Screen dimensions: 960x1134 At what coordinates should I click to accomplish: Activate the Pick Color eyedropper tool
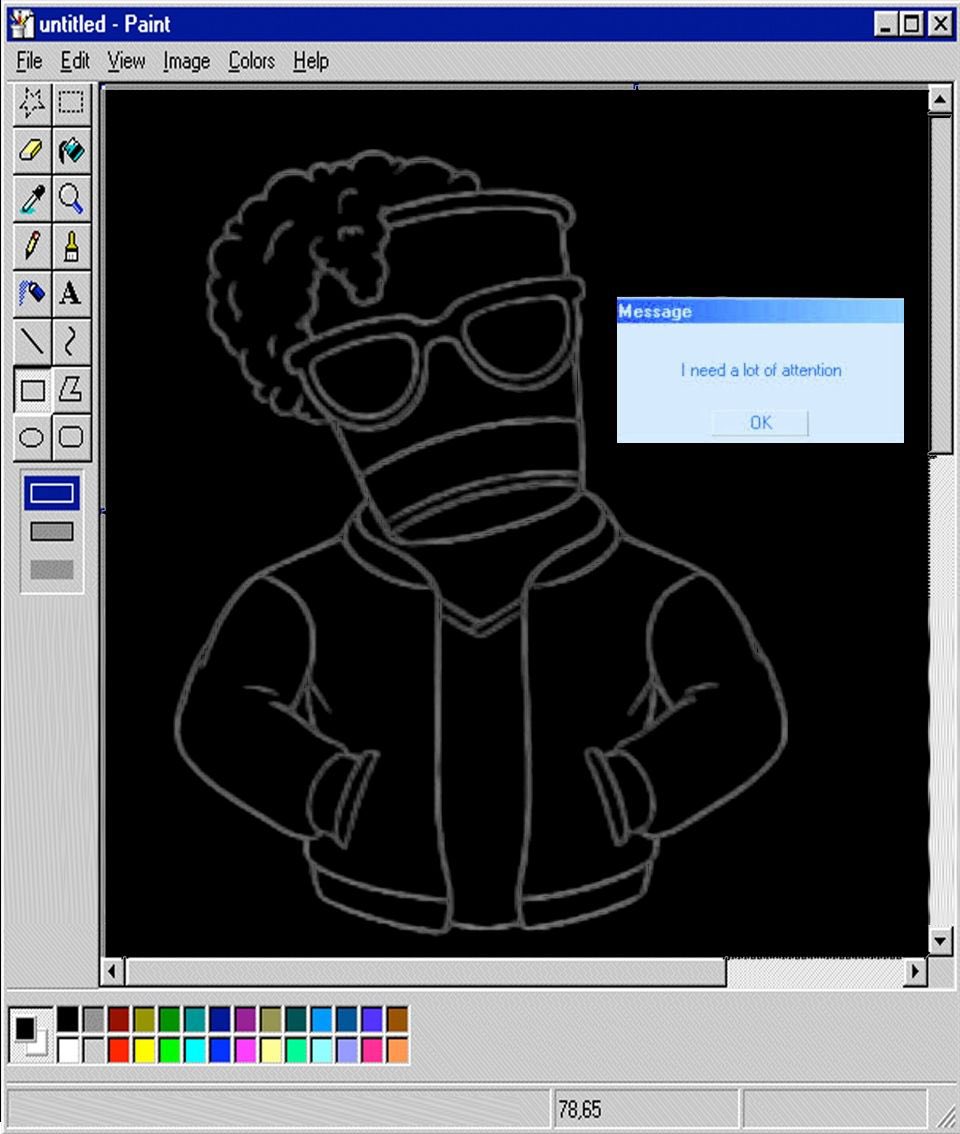click(x=32, y=198)
